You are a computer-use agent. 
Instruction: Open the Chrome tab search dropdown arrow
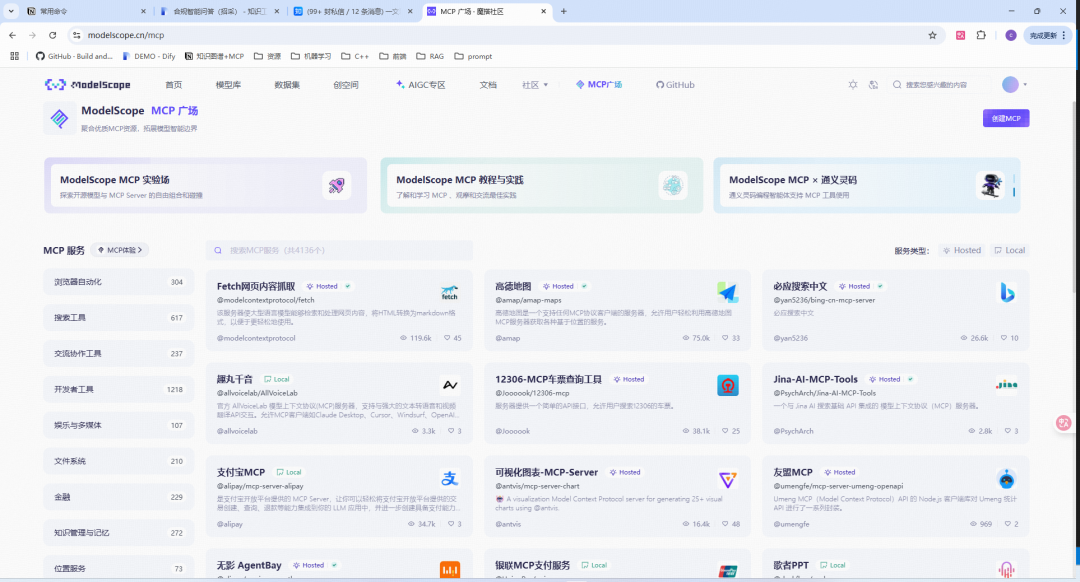(x=11, y=11)
